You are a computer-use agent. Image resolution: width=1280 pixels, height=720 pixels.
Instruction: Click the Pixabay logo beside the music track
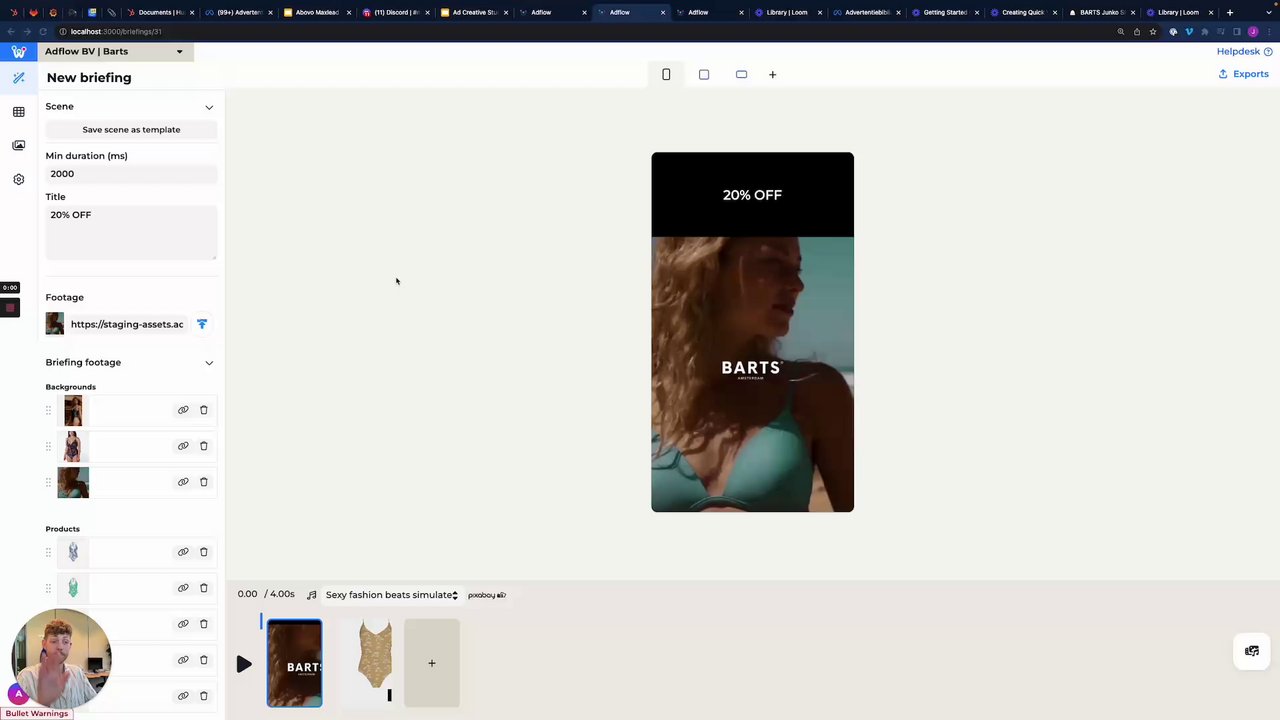click(487, 595)
